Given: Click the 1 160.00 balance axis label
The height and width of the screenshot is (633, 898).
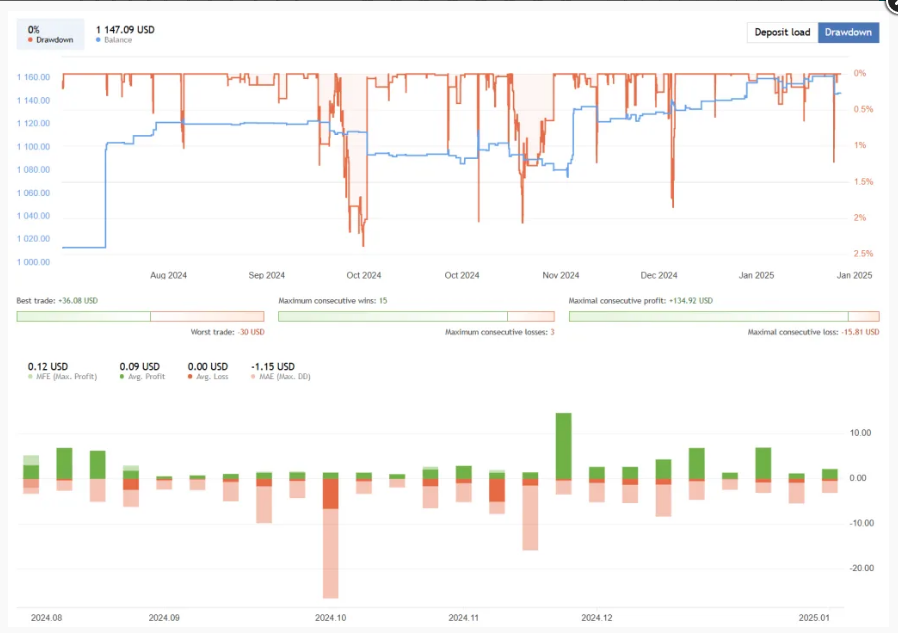Looking at the screenshot, I should [33, 77].
